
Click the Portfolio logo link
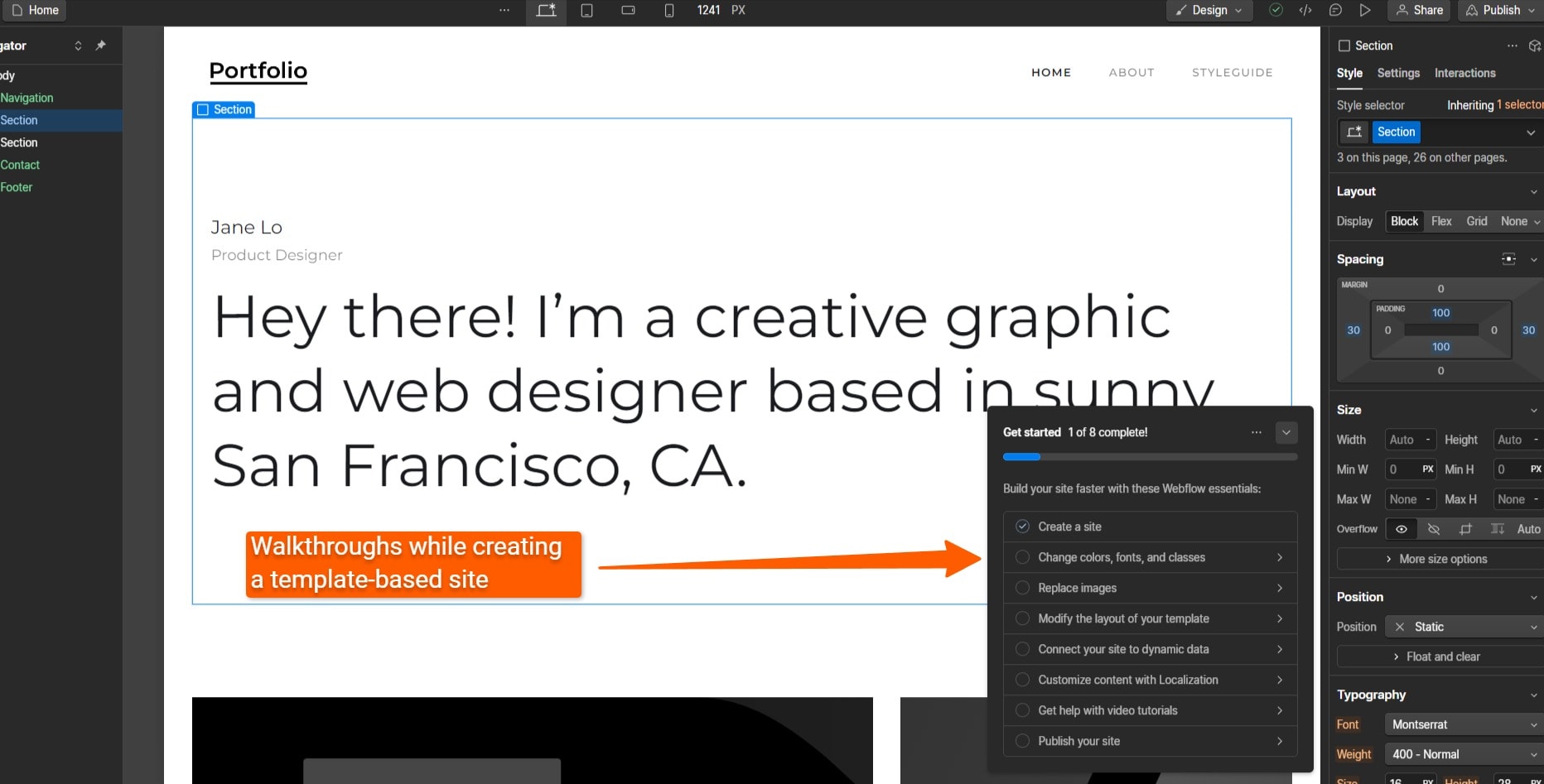click(x=258, y=71)
